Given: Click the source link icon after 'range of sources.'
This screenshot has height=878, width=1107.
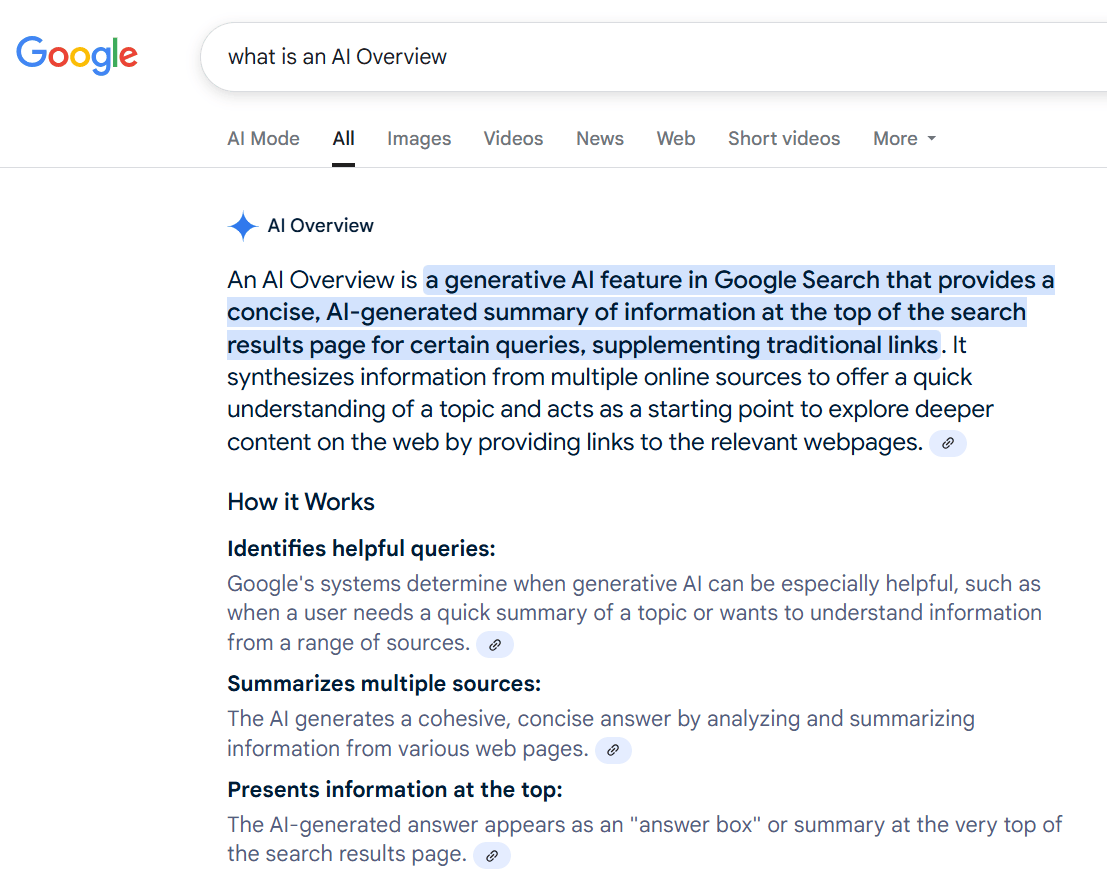Looking at the screenshot, I should (x=495, y=644).
